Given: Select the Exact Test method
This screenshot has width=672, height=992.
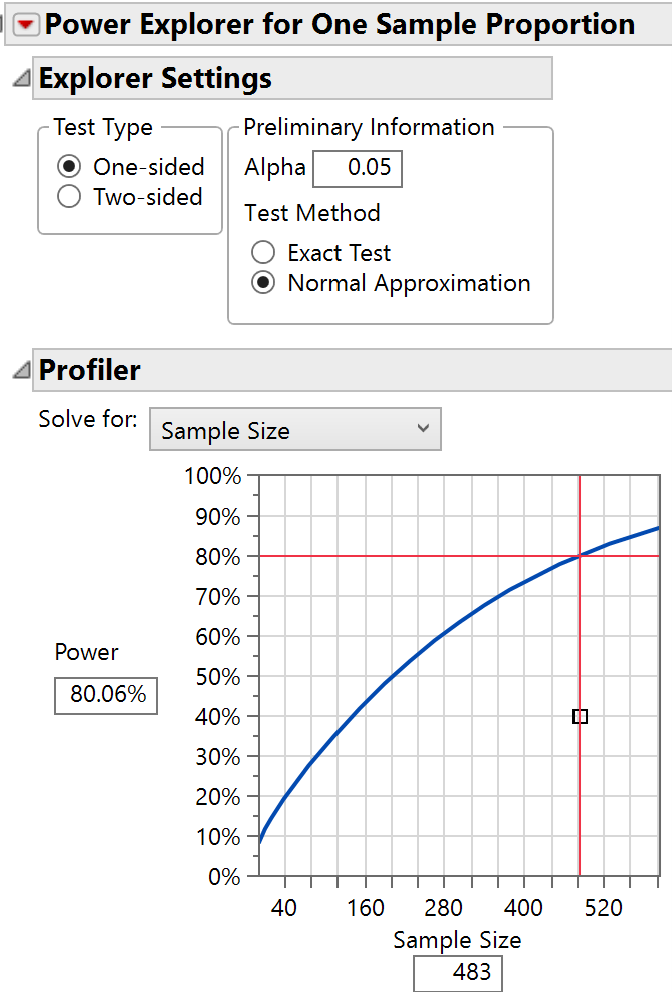Looking at the screenshot, I should (263, 252).
